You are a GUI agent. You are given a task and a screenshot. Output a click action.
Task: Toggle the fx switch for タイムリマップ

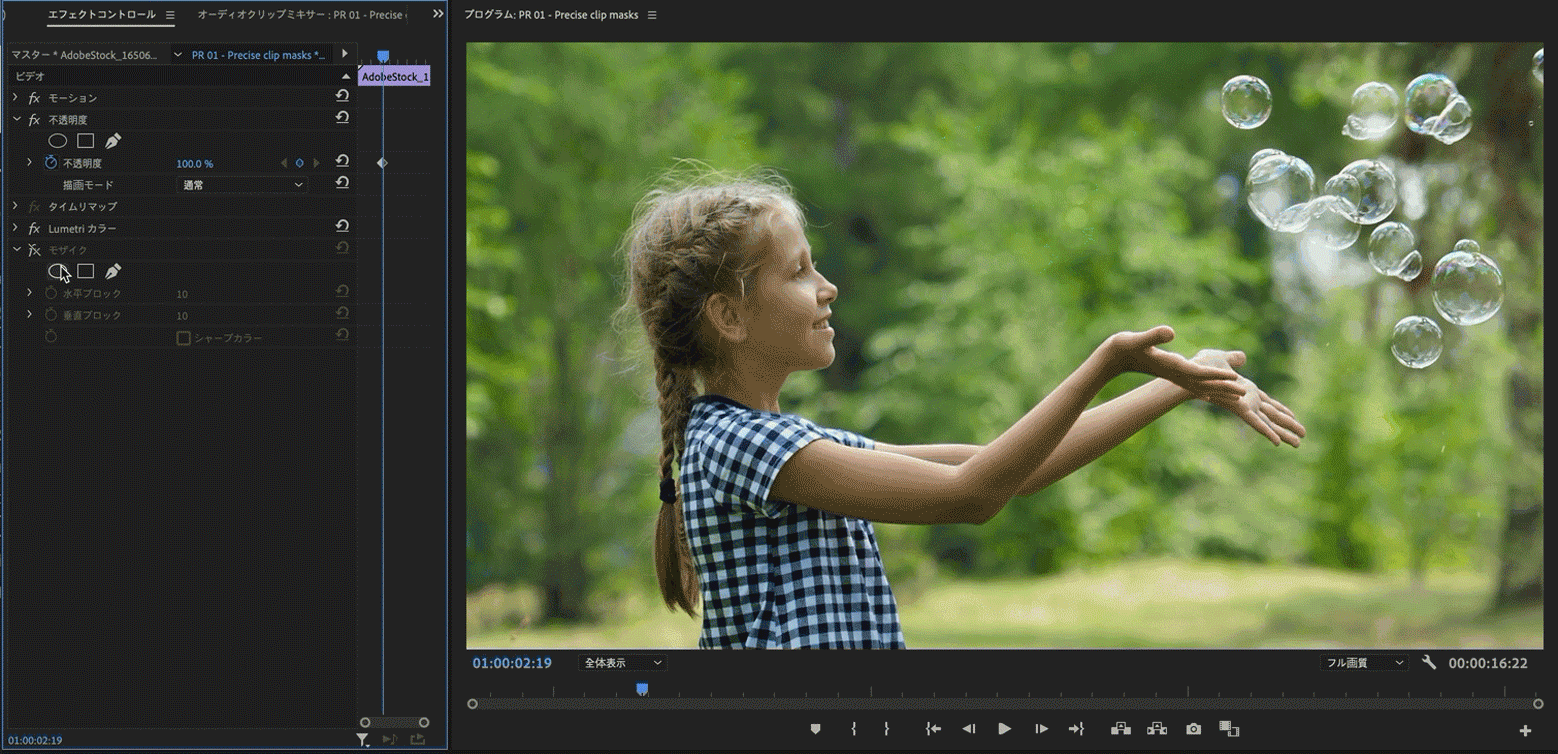point(34,207)
